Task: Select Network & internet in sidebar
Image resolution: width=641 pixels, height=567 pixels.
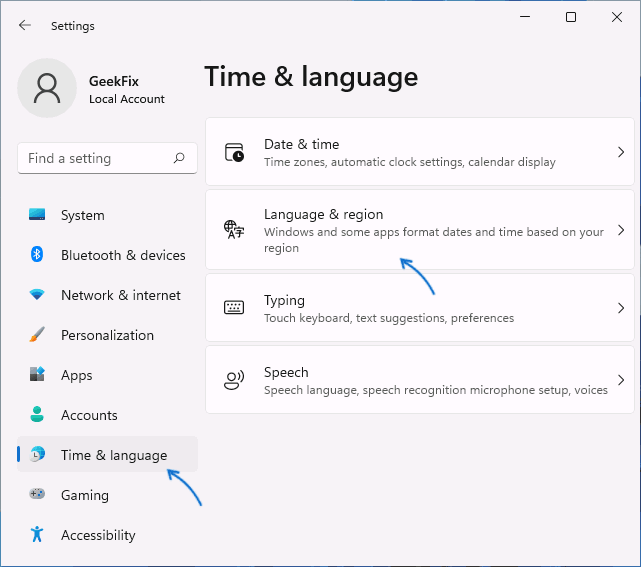Action: coord(107,295)
